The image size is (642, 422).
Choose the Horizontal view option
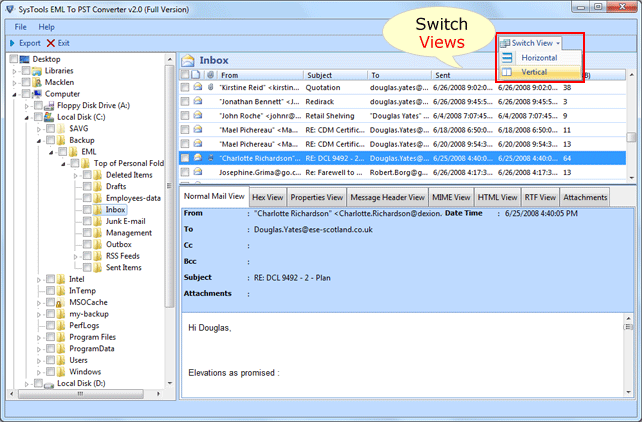tap(539, 58)
